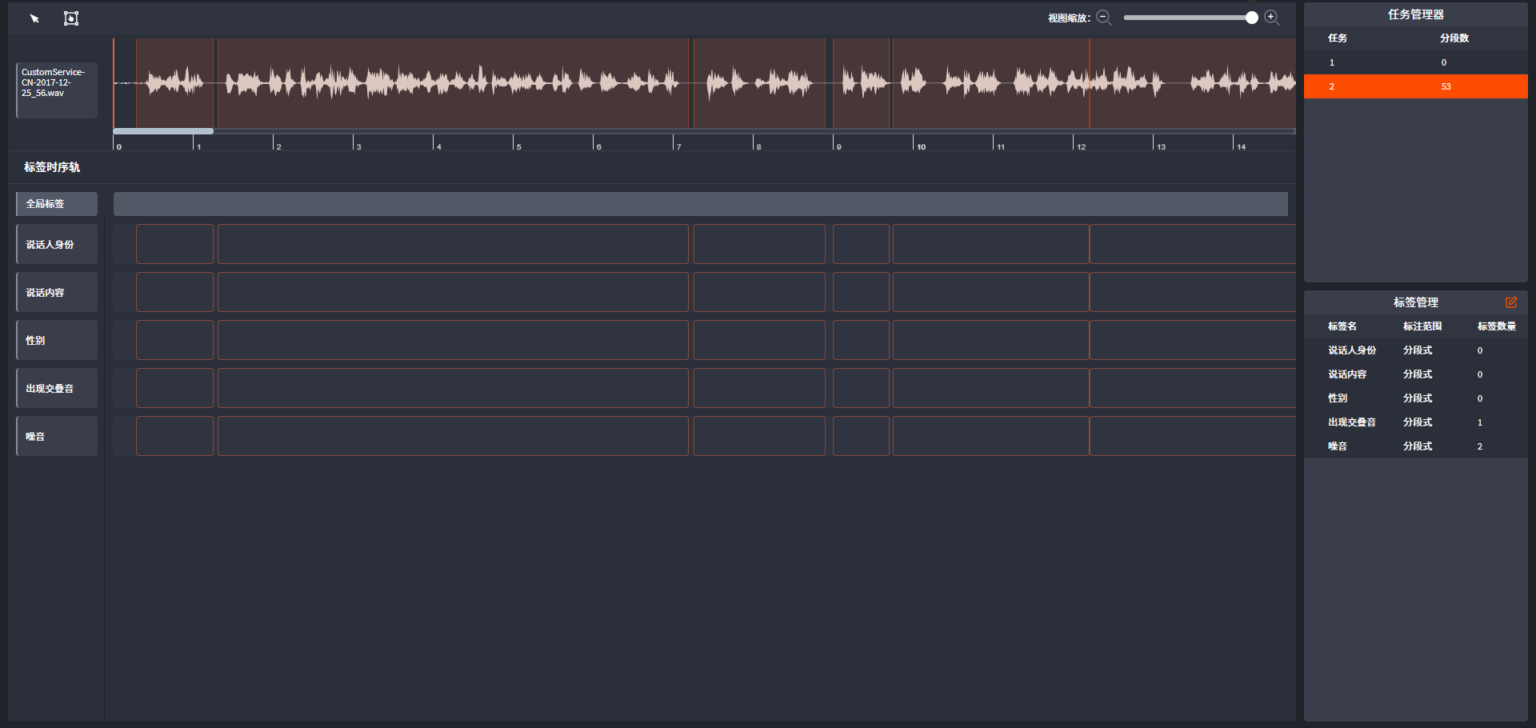Select task 2 row in task manager
This screenshot has width=1536, height=728.
1415,87
